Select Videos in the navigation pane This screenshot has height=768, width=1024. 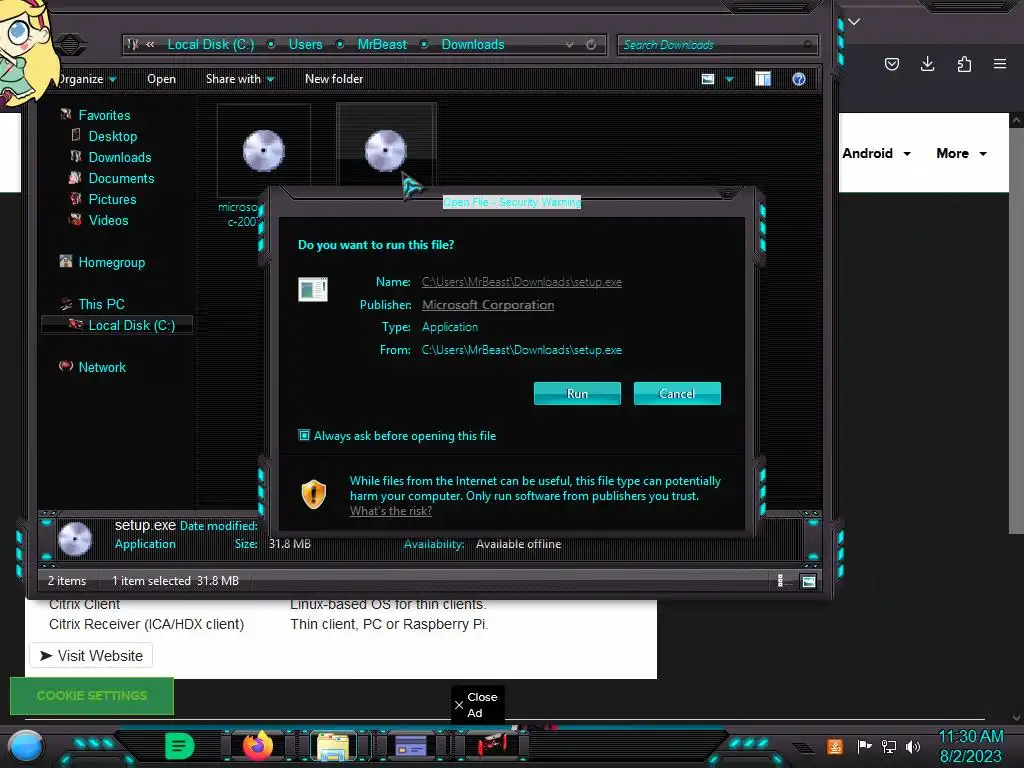(108, 220)
